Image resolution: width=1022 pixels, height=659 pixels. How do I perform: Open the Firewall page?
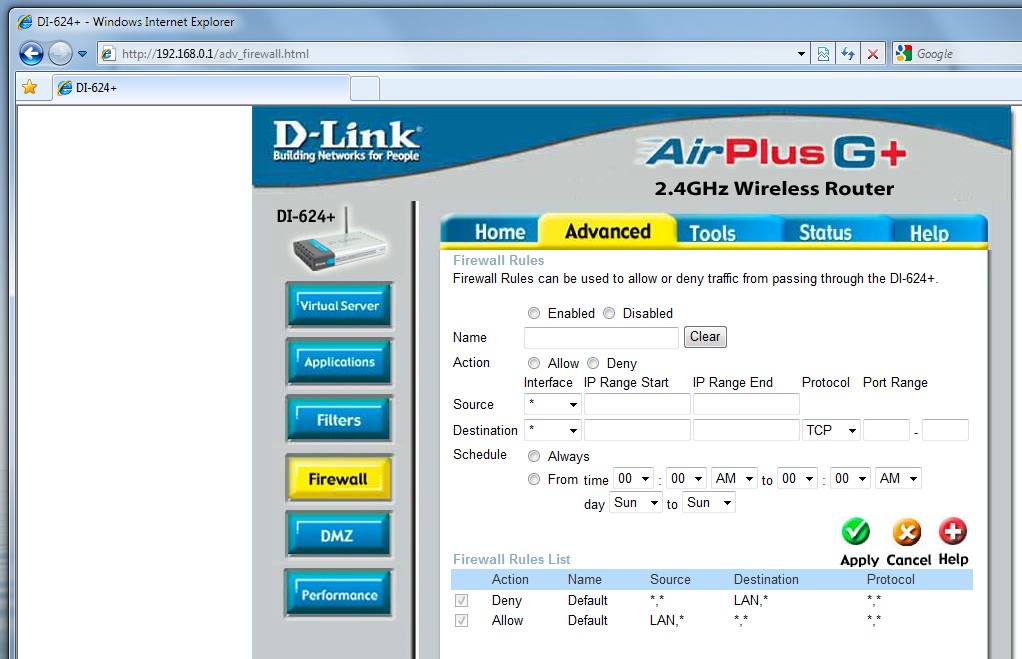(339, 479)
